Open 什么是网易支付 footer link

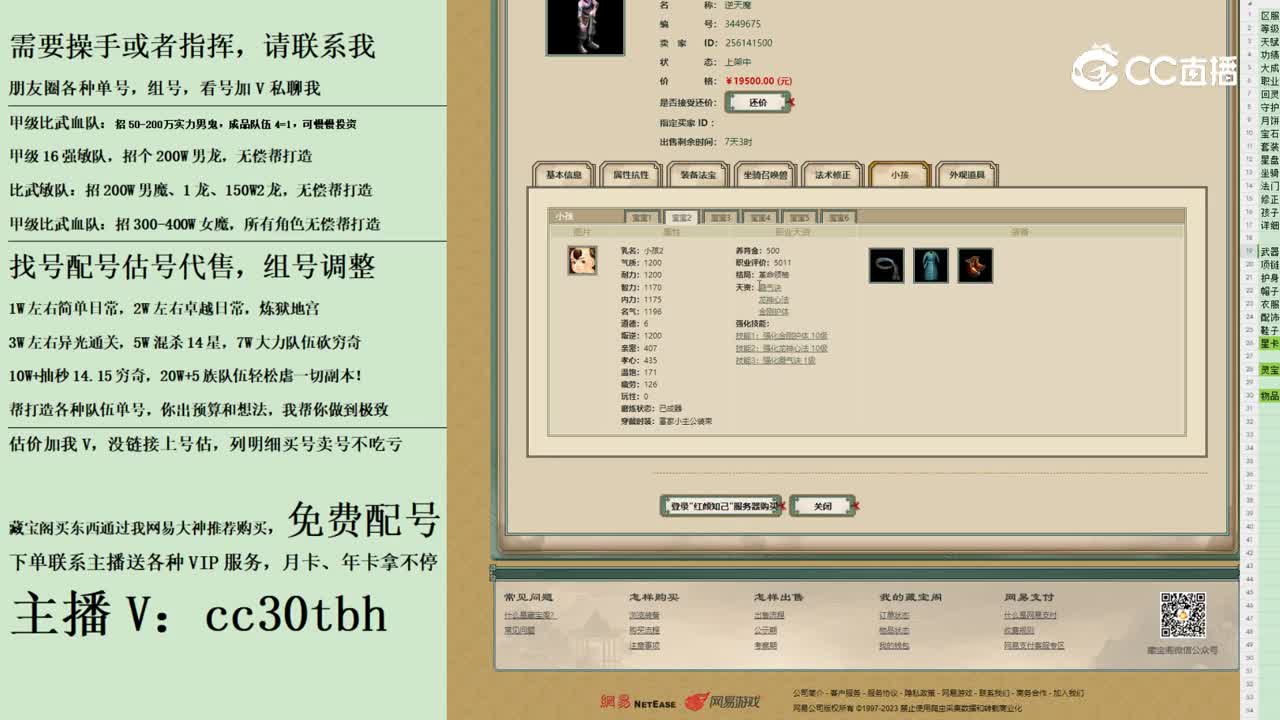[x=1030, y=615]
